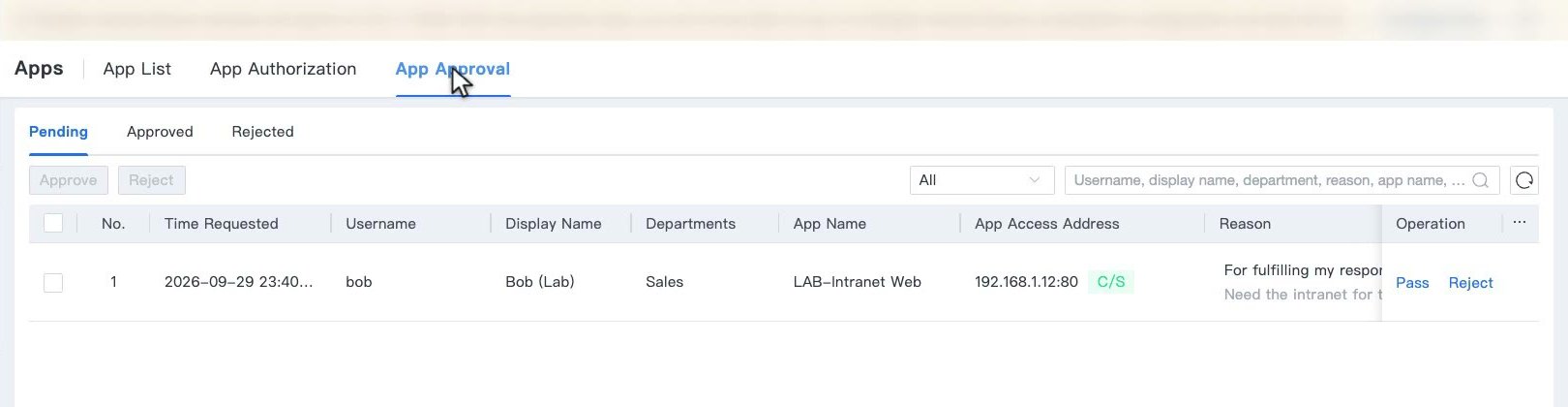Click the username cell bob
This screenshot has height=407, width=1568.
pyautogui.click(x=358, y=282)
